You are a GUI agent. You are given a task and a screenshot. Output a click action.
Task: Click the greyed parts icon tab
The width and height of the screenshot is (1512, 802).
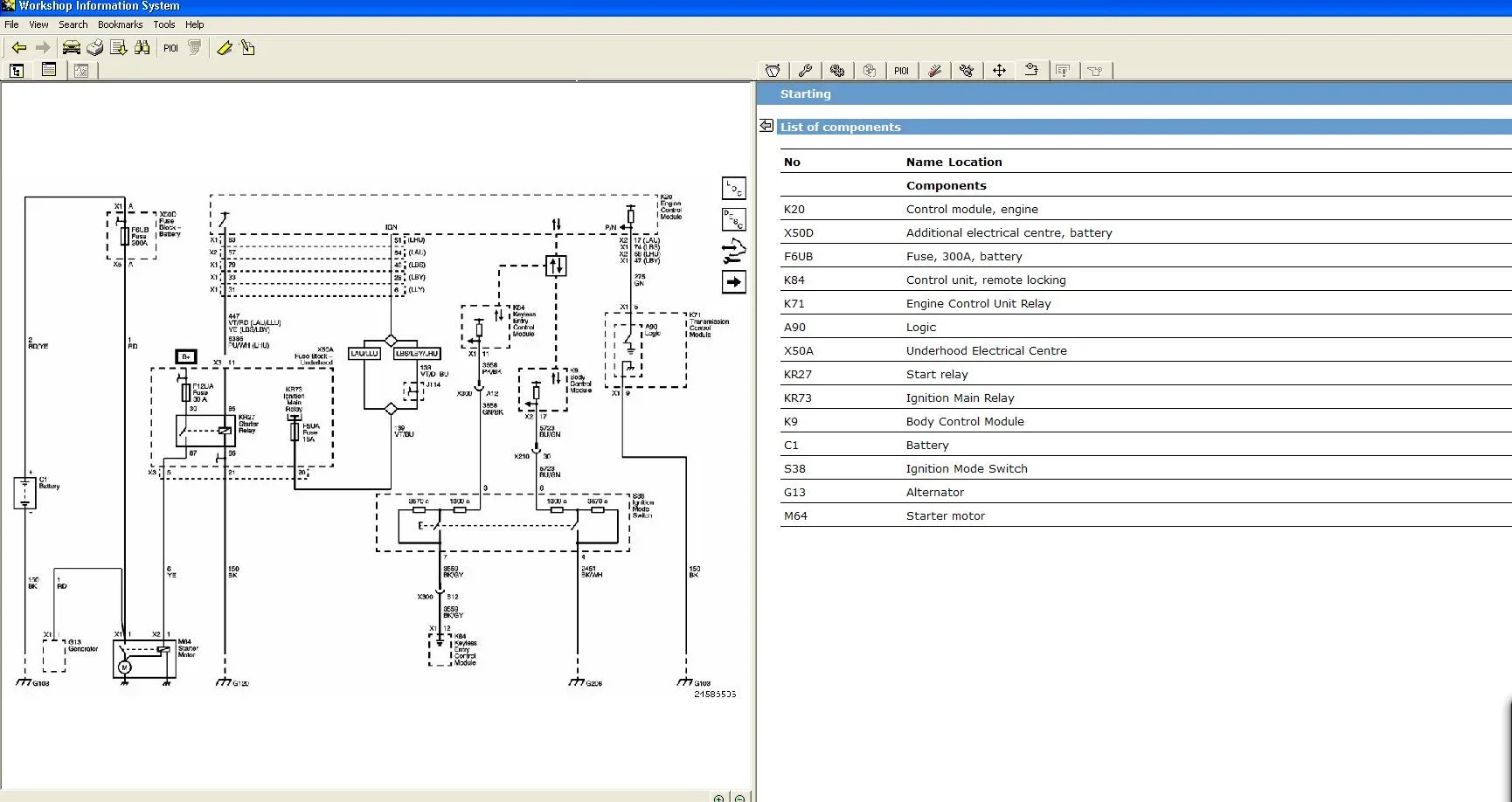[x=870, y=71]
